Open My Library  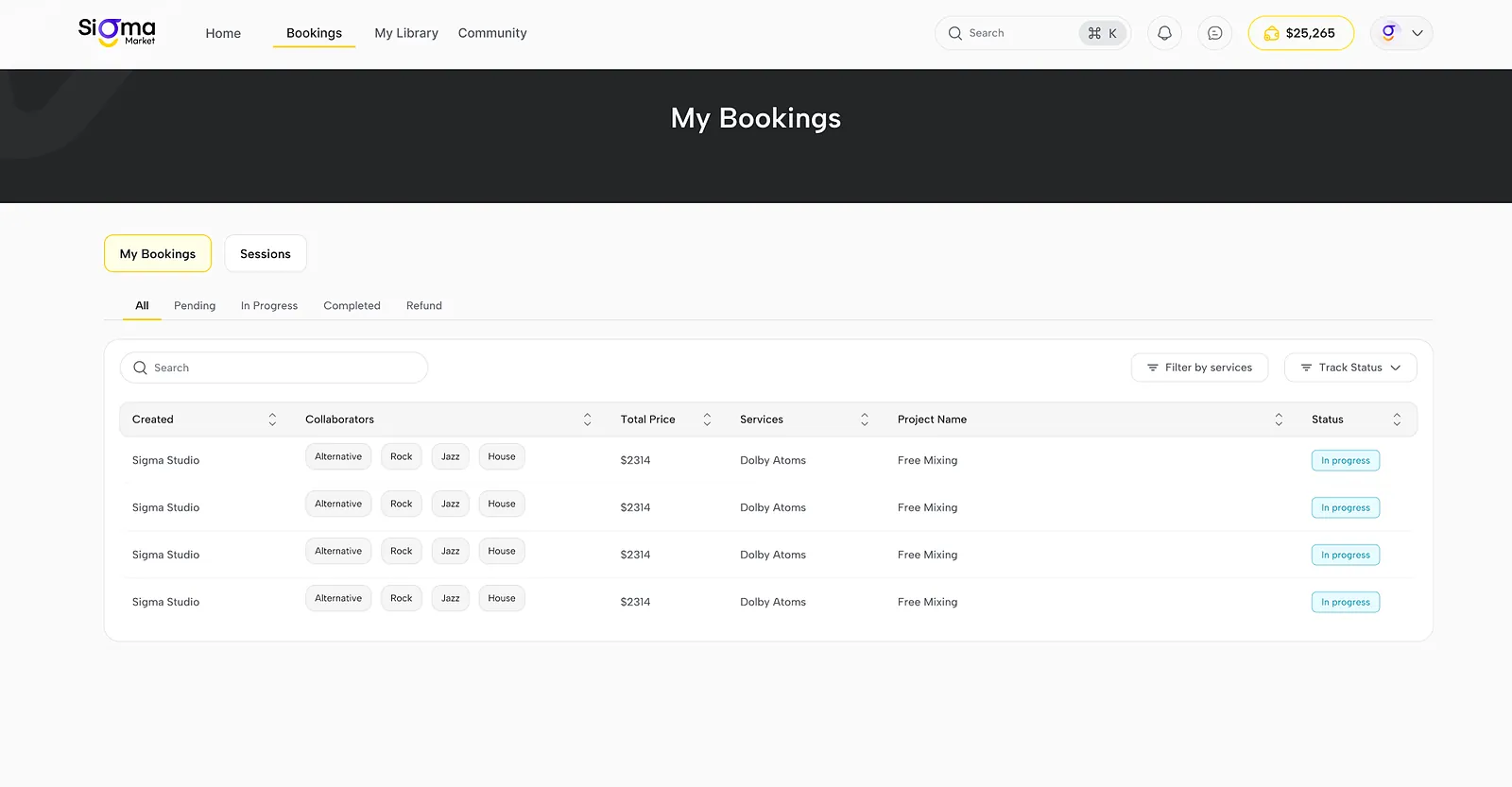coord(406,33)
